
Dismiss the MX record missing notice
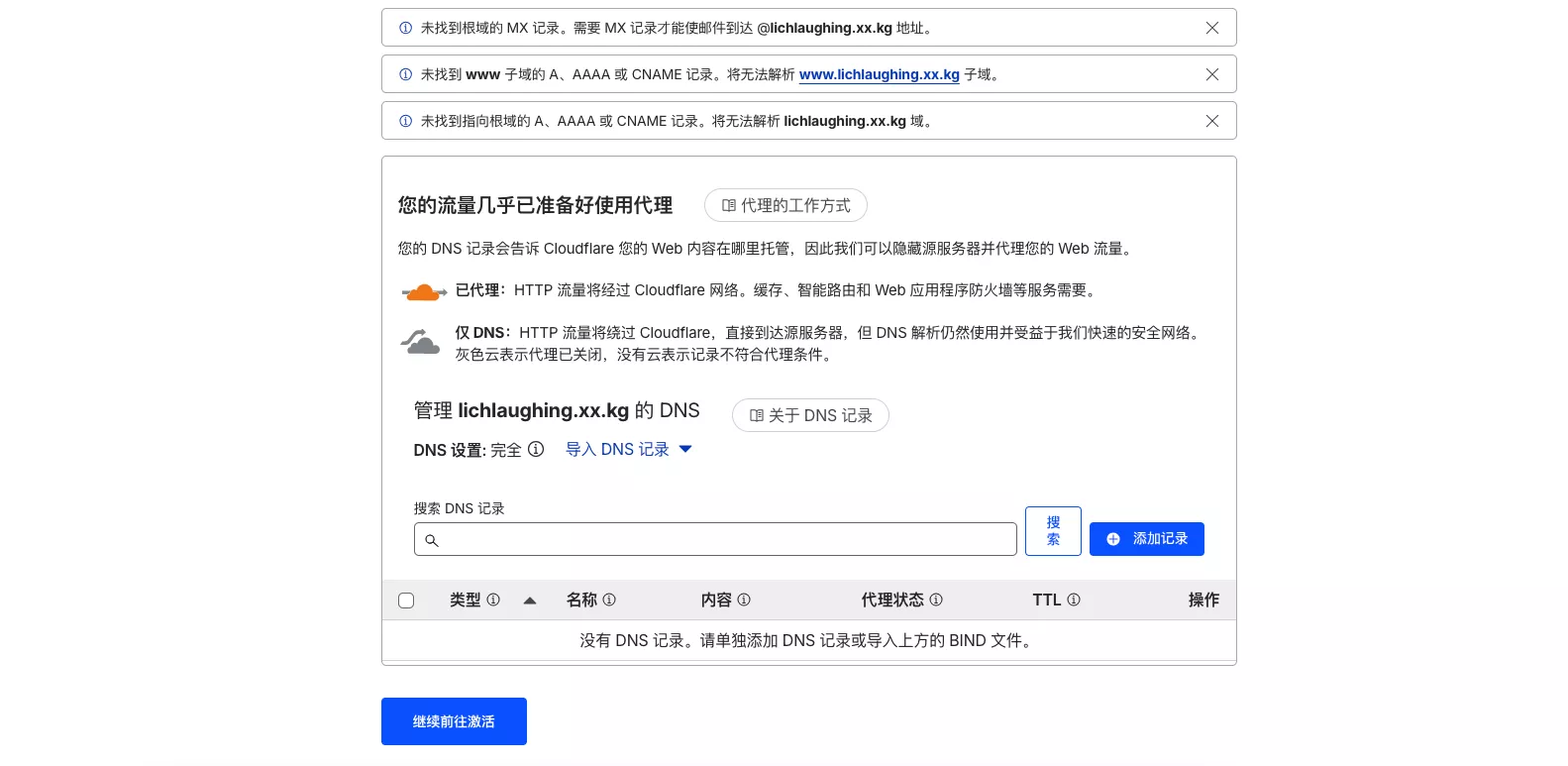(x=1211, y=28)
